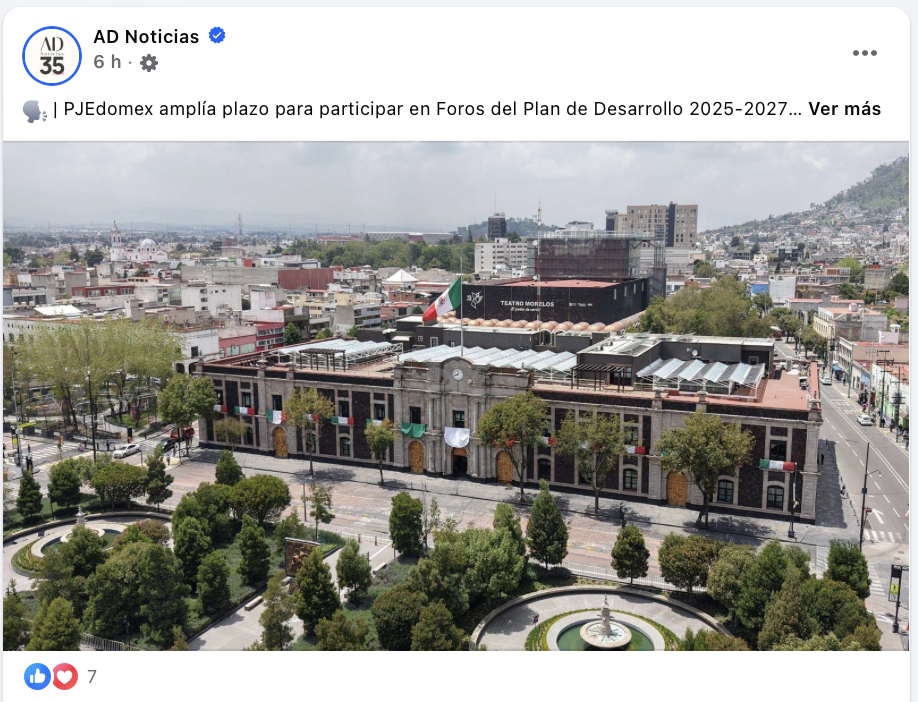Click the clock on the building facade
The image size is (918, 702).
tap(458, 374)
